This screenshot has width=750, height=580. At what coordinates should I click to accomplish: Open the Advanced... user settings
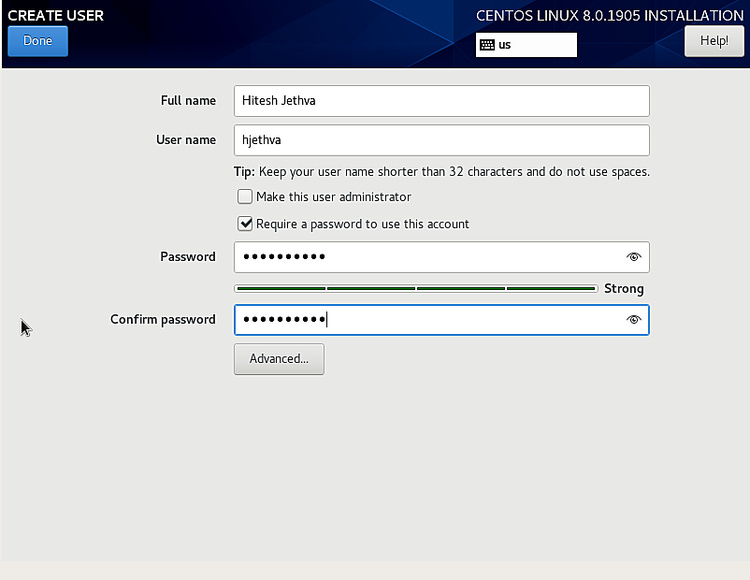pos(279,359)
